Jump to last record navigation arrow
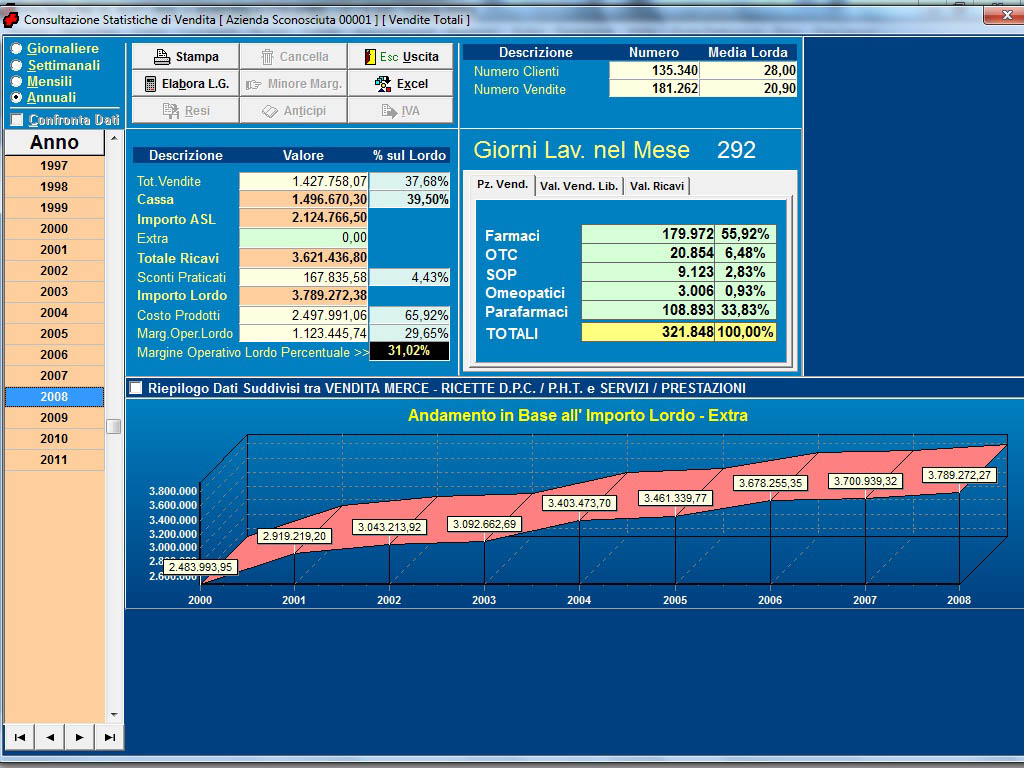The width and height of the screenshot is (1024, 768). [x=109, y=737]
